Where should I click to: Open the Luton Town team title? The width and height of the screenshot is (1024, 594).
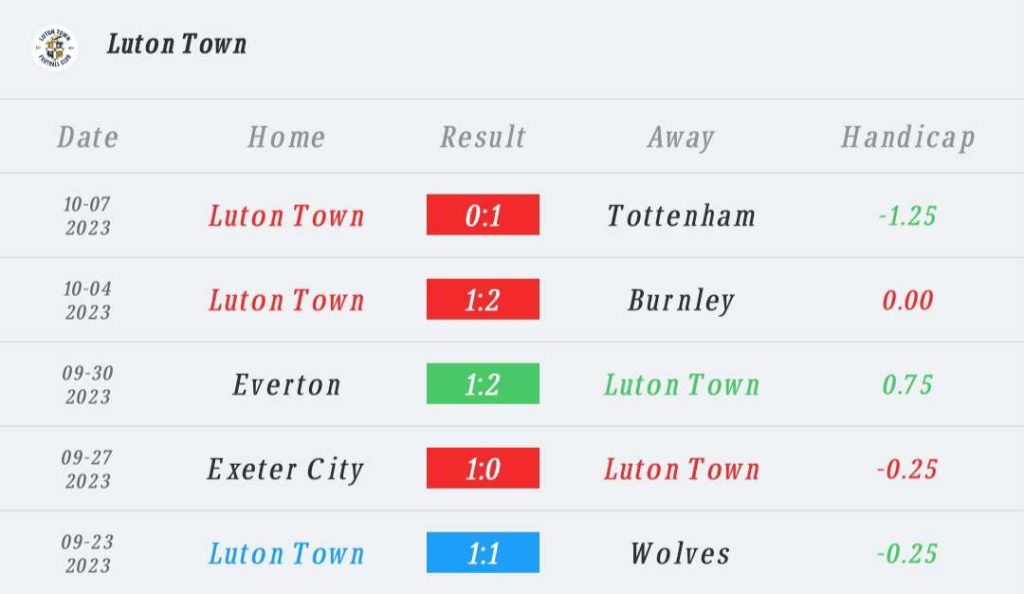click(177, 44)
